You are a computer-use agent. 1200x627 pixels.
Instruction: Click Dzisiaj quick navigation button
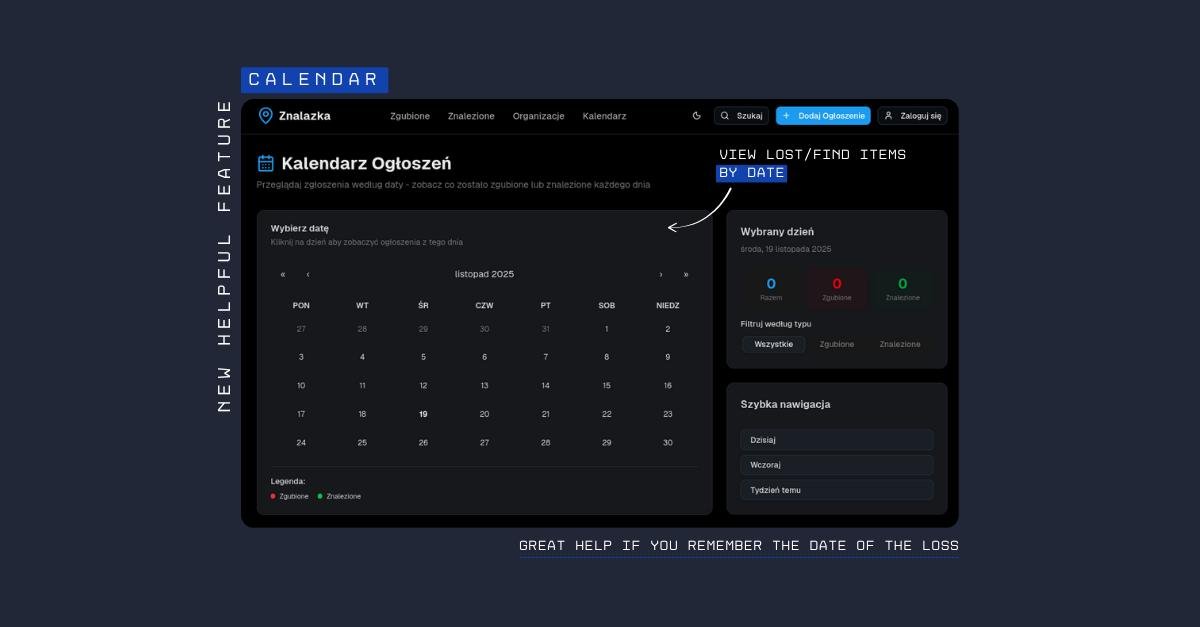point(836,440)
